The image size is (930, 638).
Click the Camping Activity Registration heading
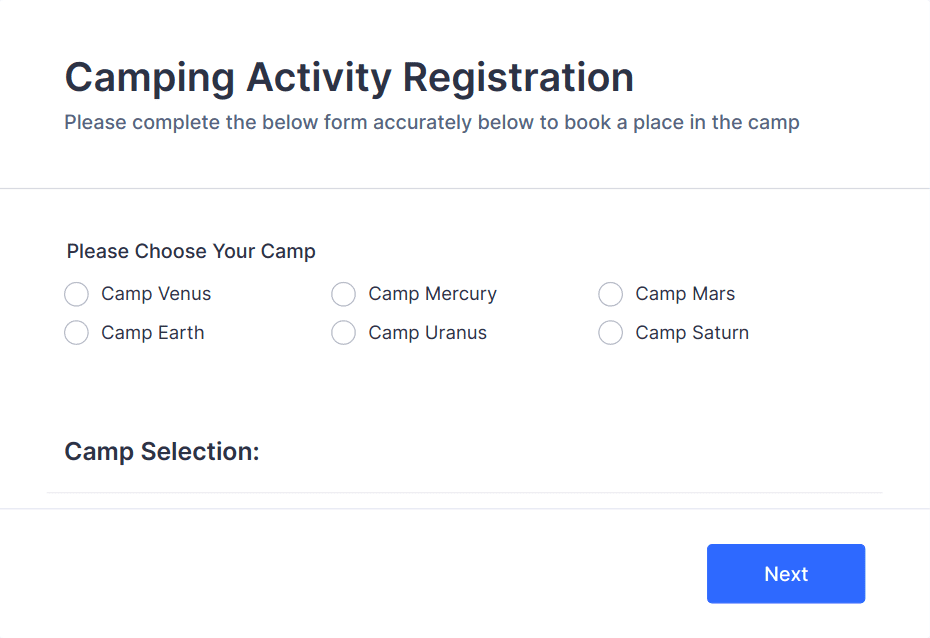(x=348, y=77)
